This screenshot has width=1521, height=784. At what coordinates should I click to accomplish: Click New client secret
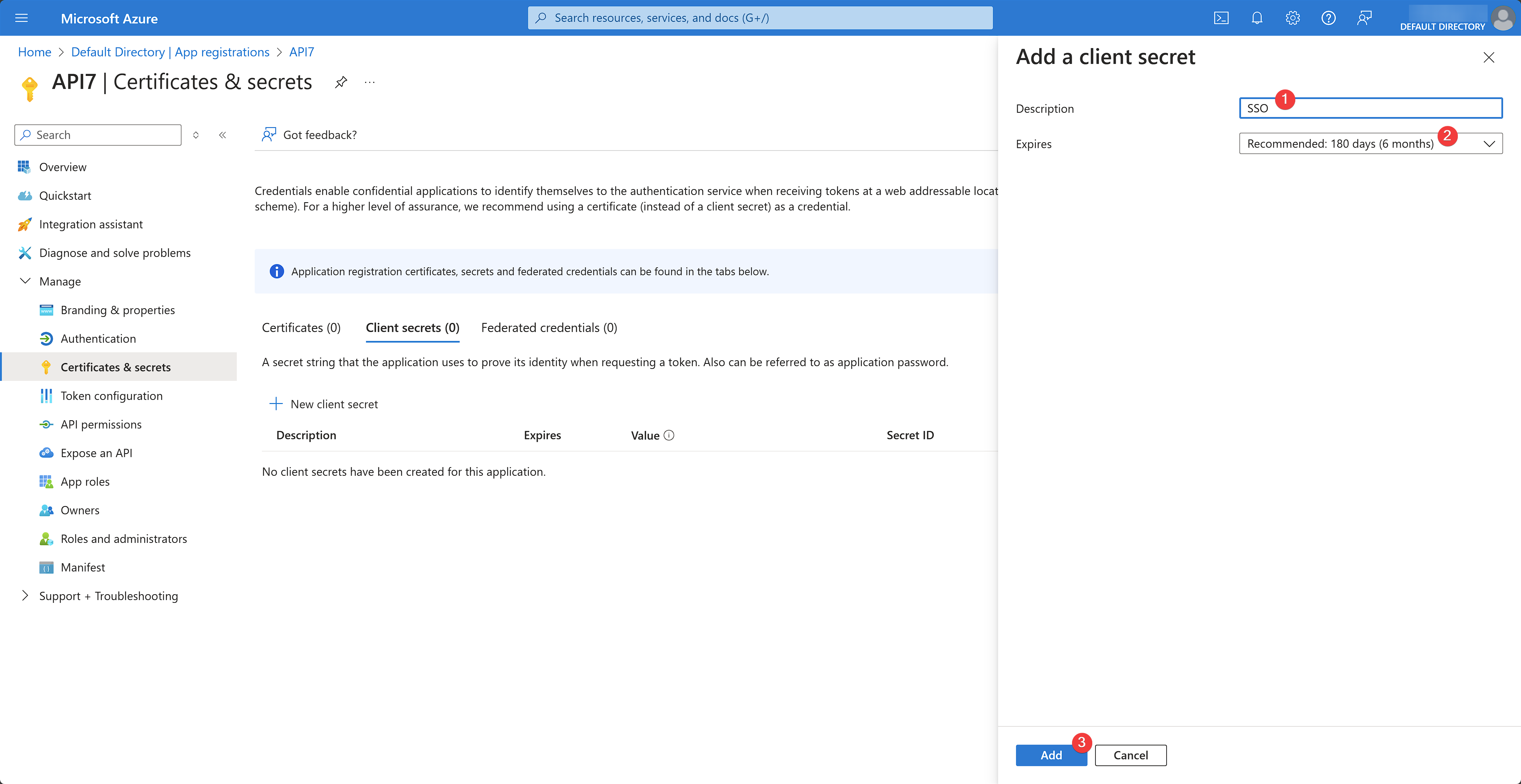pyautogui.click(x=323, y=404)
